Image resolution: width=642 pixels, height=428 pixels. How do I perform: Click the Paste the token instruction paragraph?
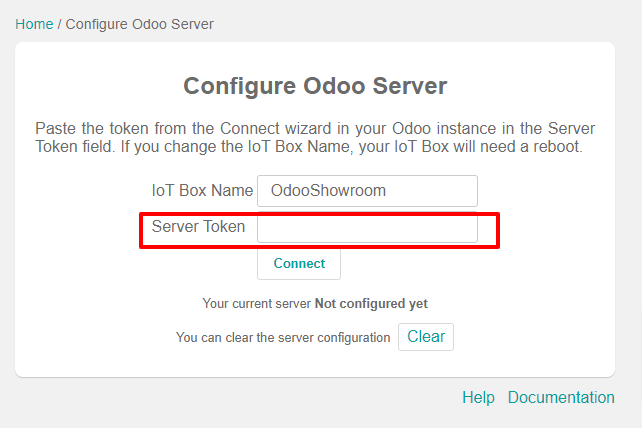[x=315, y=138]
